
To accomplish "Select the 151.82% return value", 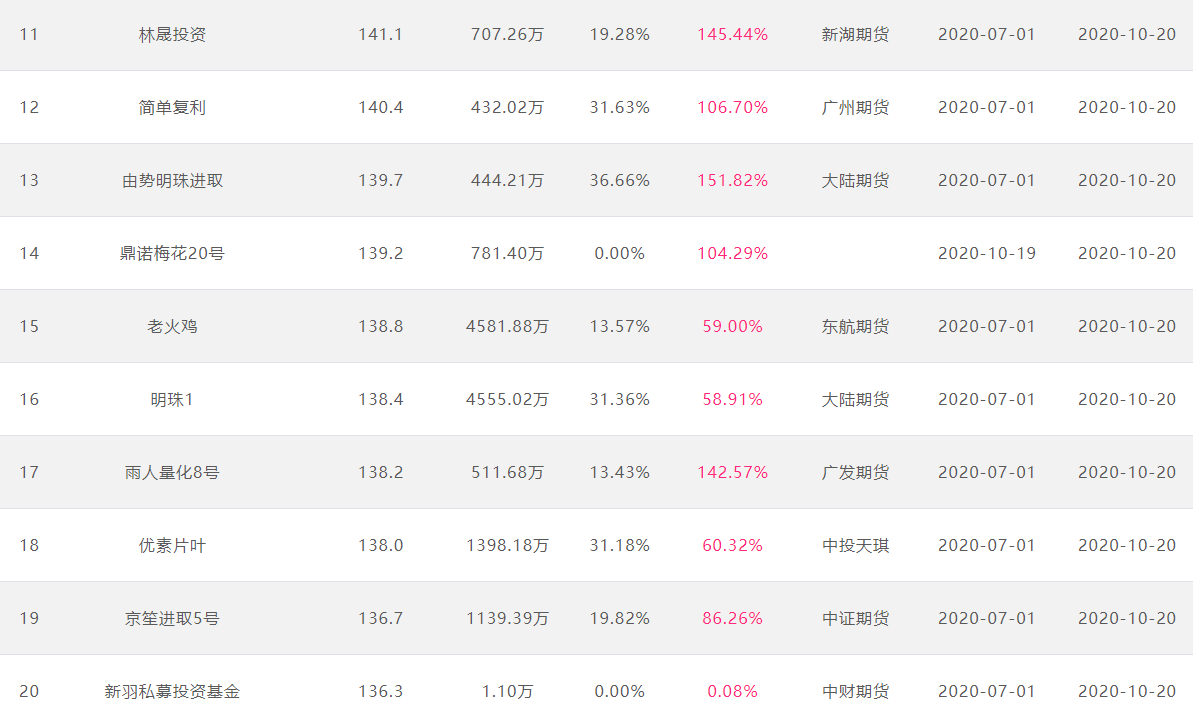I will tap(732, 181).
